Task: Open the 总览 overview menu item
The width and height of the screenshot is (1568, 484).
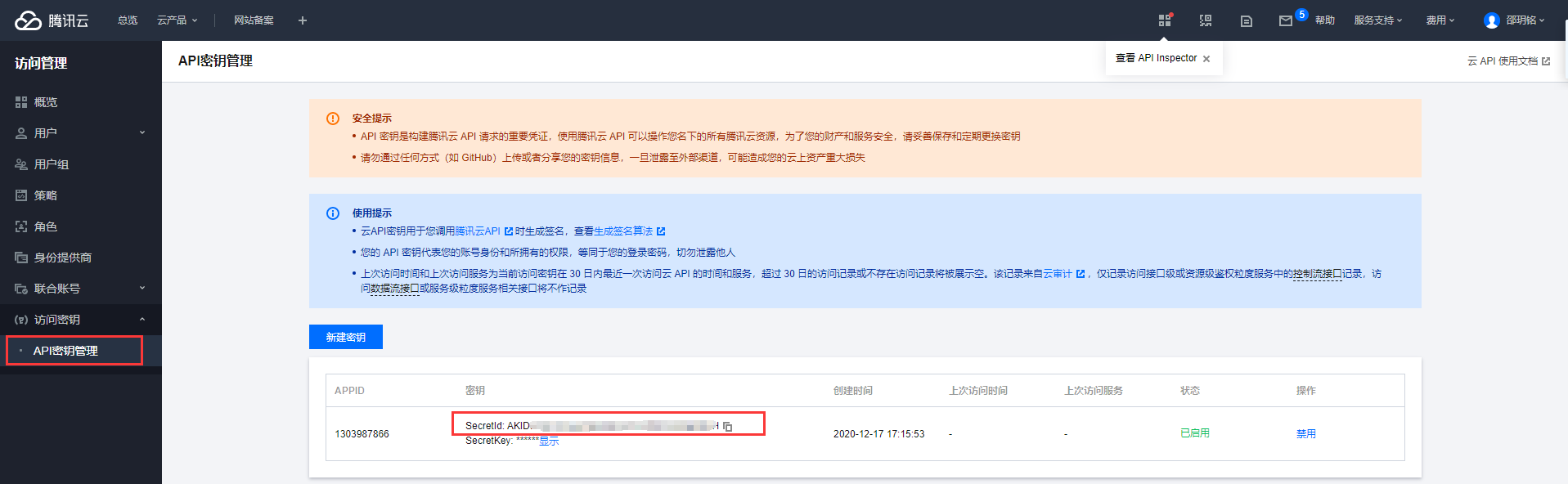Action: pos(128,20)
